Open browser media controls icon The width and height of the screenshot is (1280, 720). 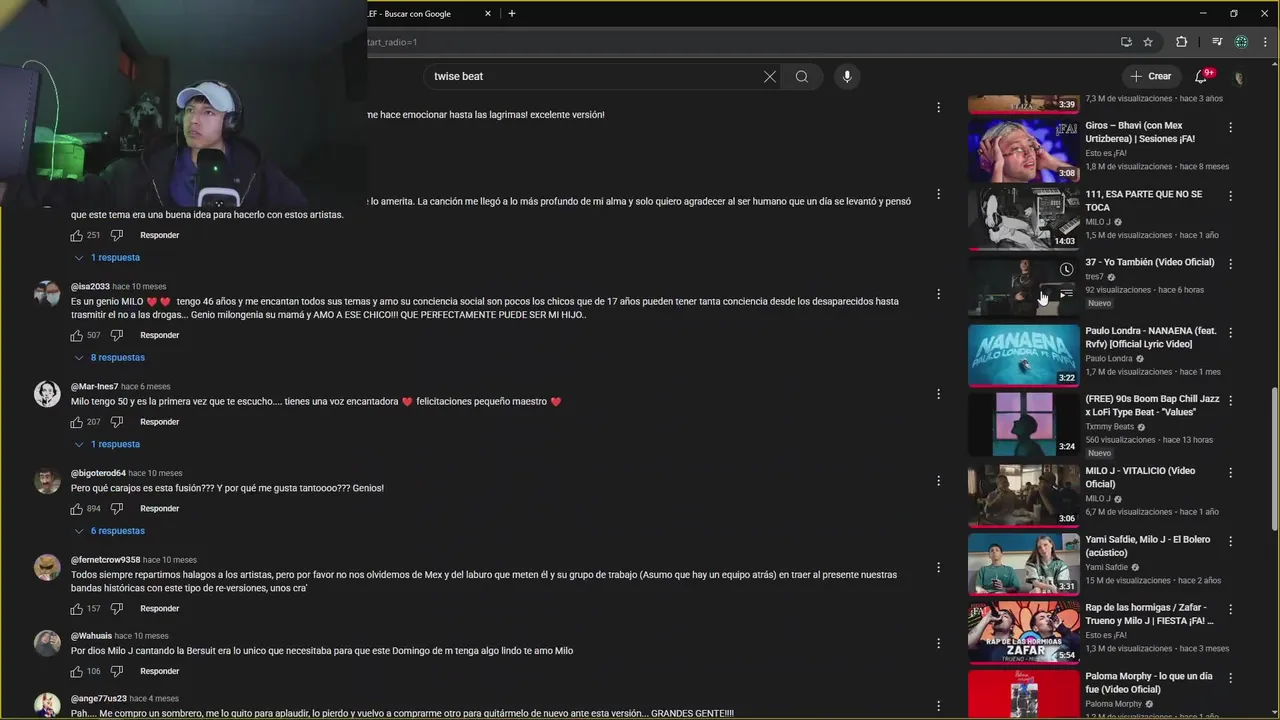[1217, 42]
